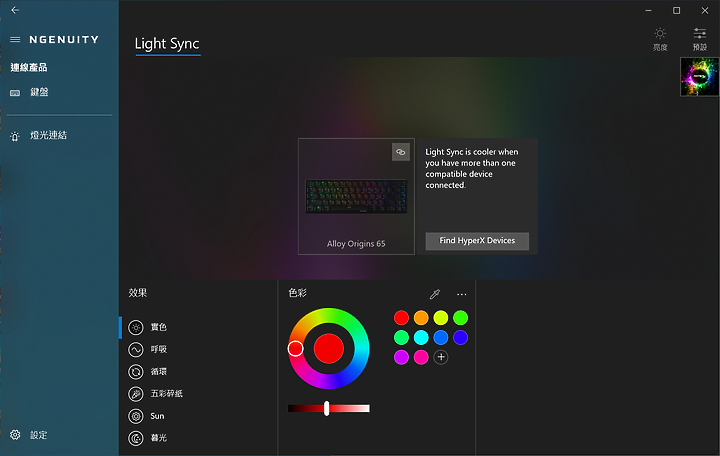Select the Light Sync tab

click(167, 44)
